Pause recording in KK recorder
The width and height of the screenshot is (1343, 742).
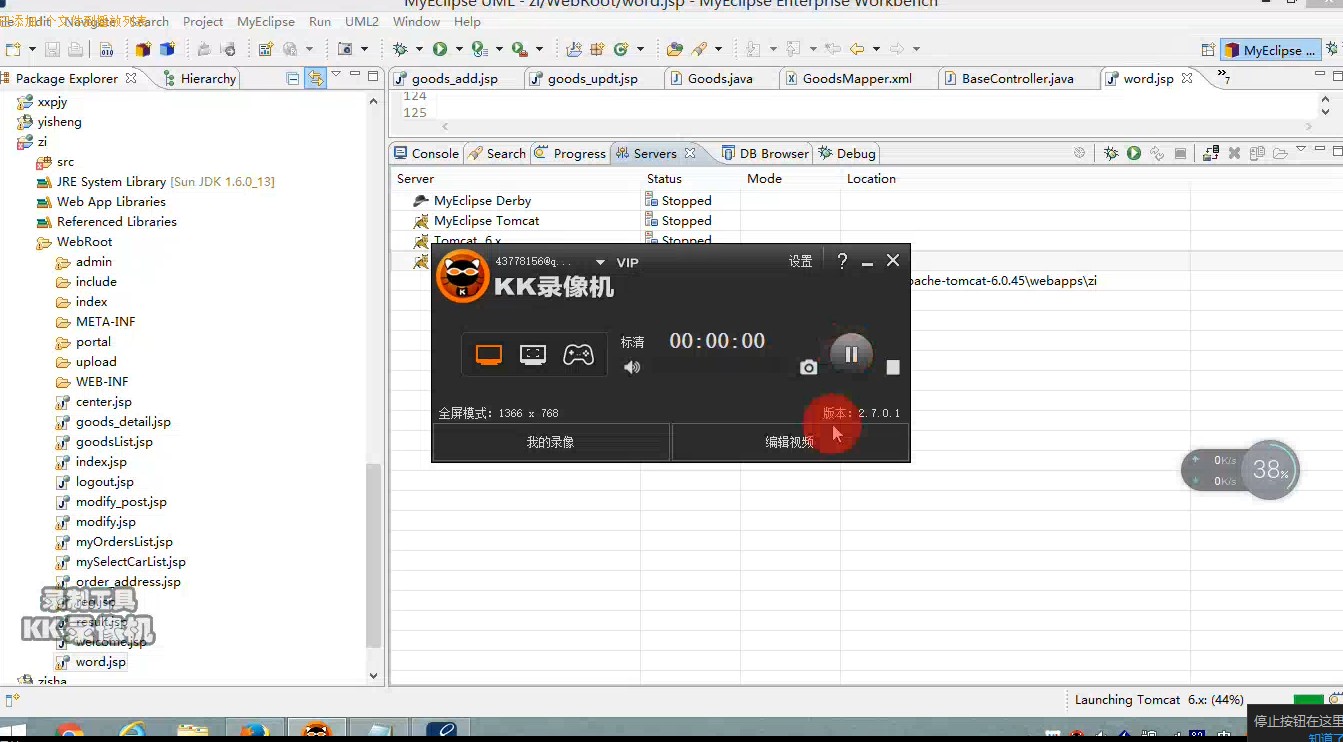851,354
